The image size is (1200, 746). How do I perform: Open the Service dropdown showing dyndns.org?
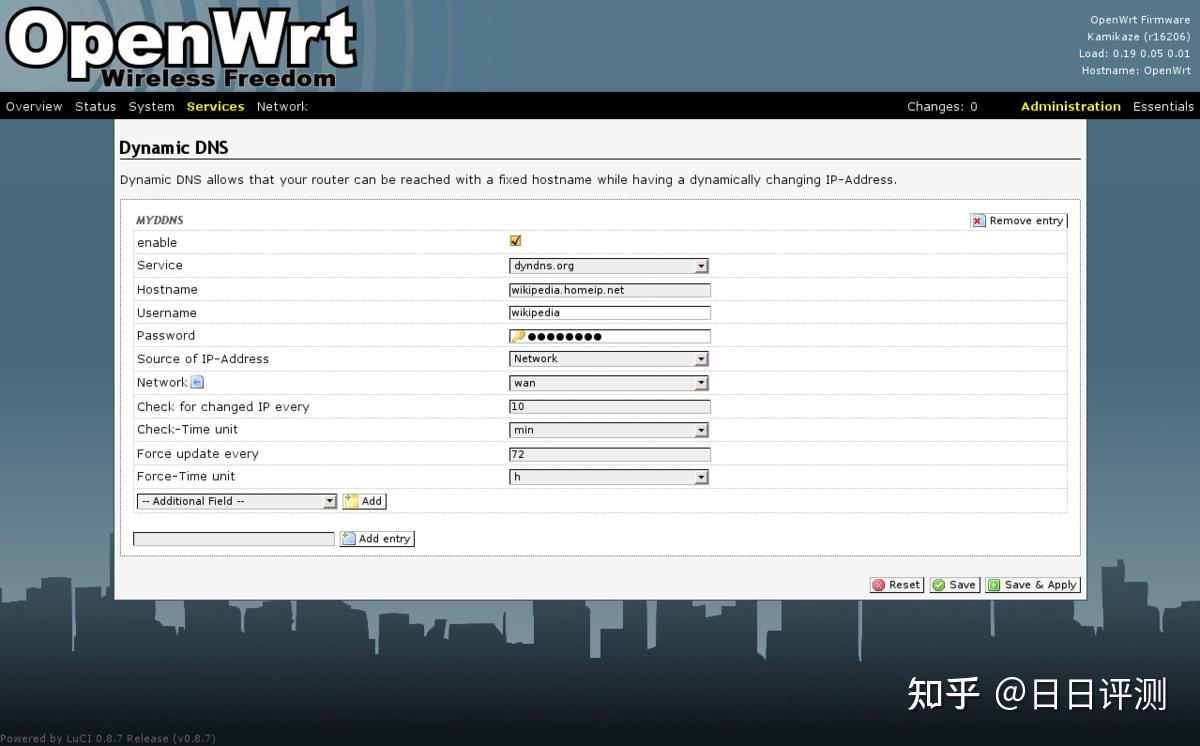pos(702,265)
